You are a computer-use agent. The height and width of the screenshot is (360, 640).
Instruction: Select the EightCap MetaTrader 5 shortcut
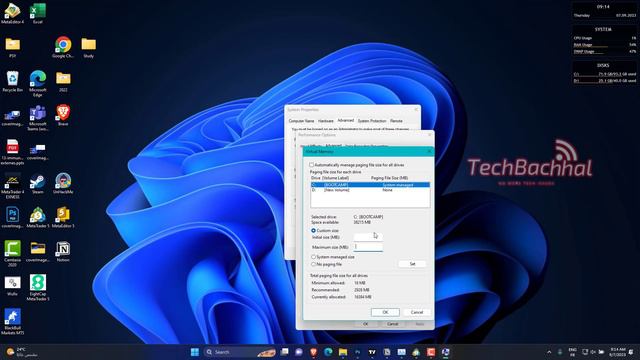point(38,287)
